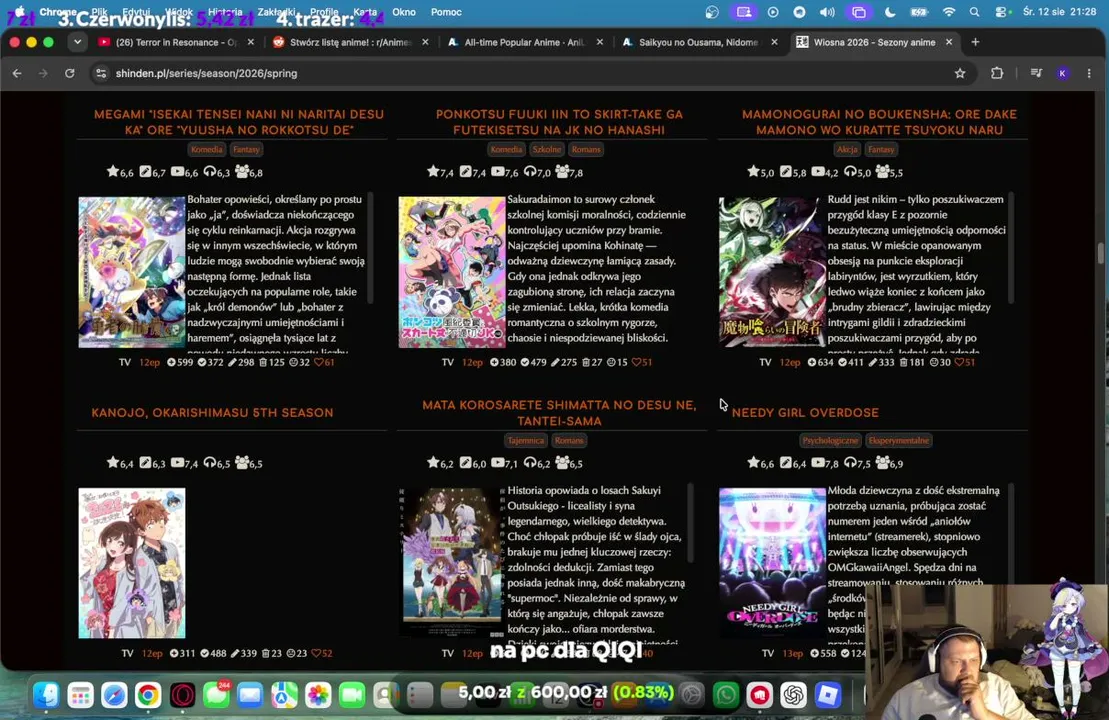Bookmark this page with the star icon
This screenshot has width=1109, height=720.
pos(960,73)
